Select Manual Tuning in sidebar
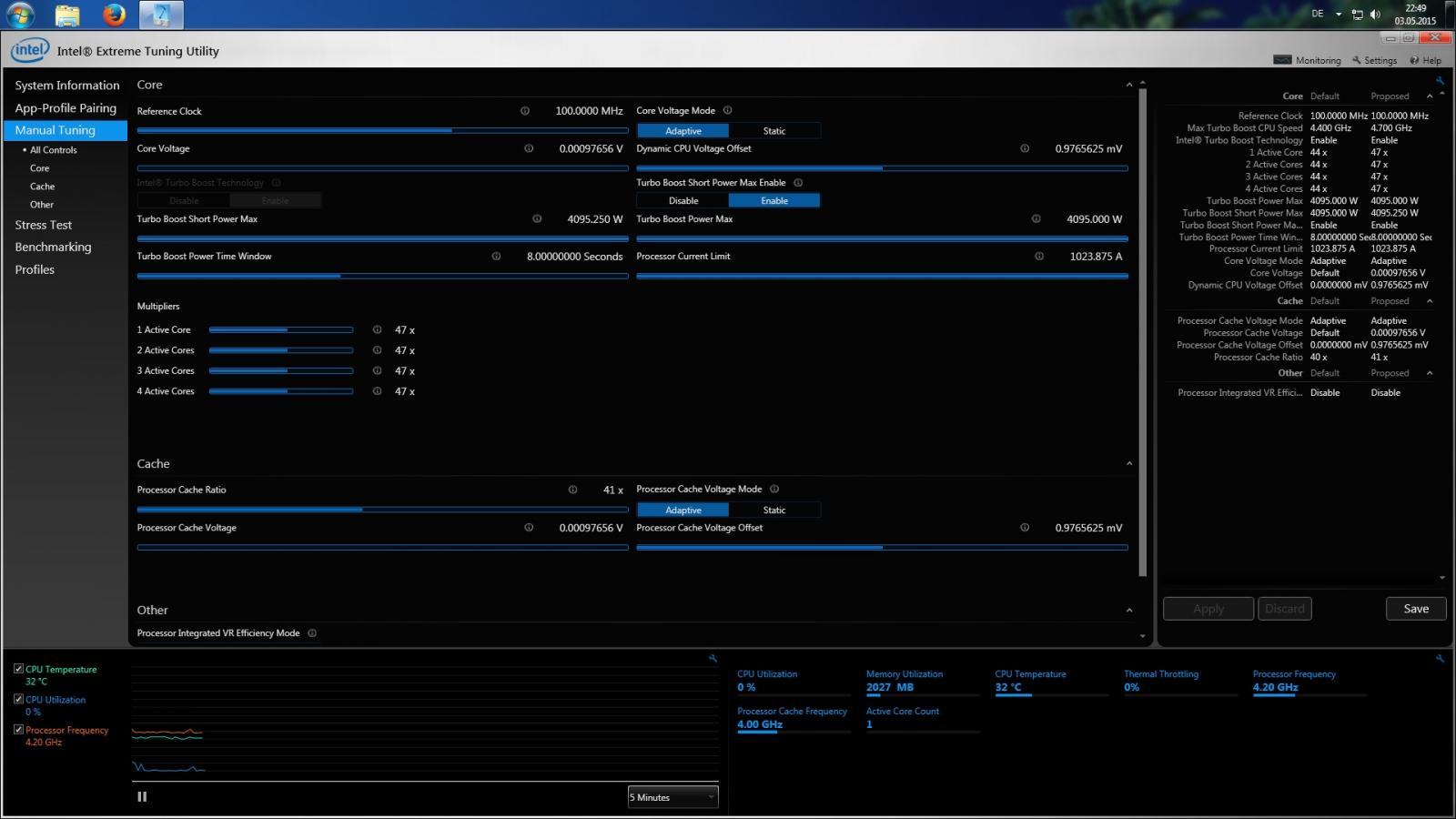1456x819 pixels. pyautogui.click(x=66, y=130)
